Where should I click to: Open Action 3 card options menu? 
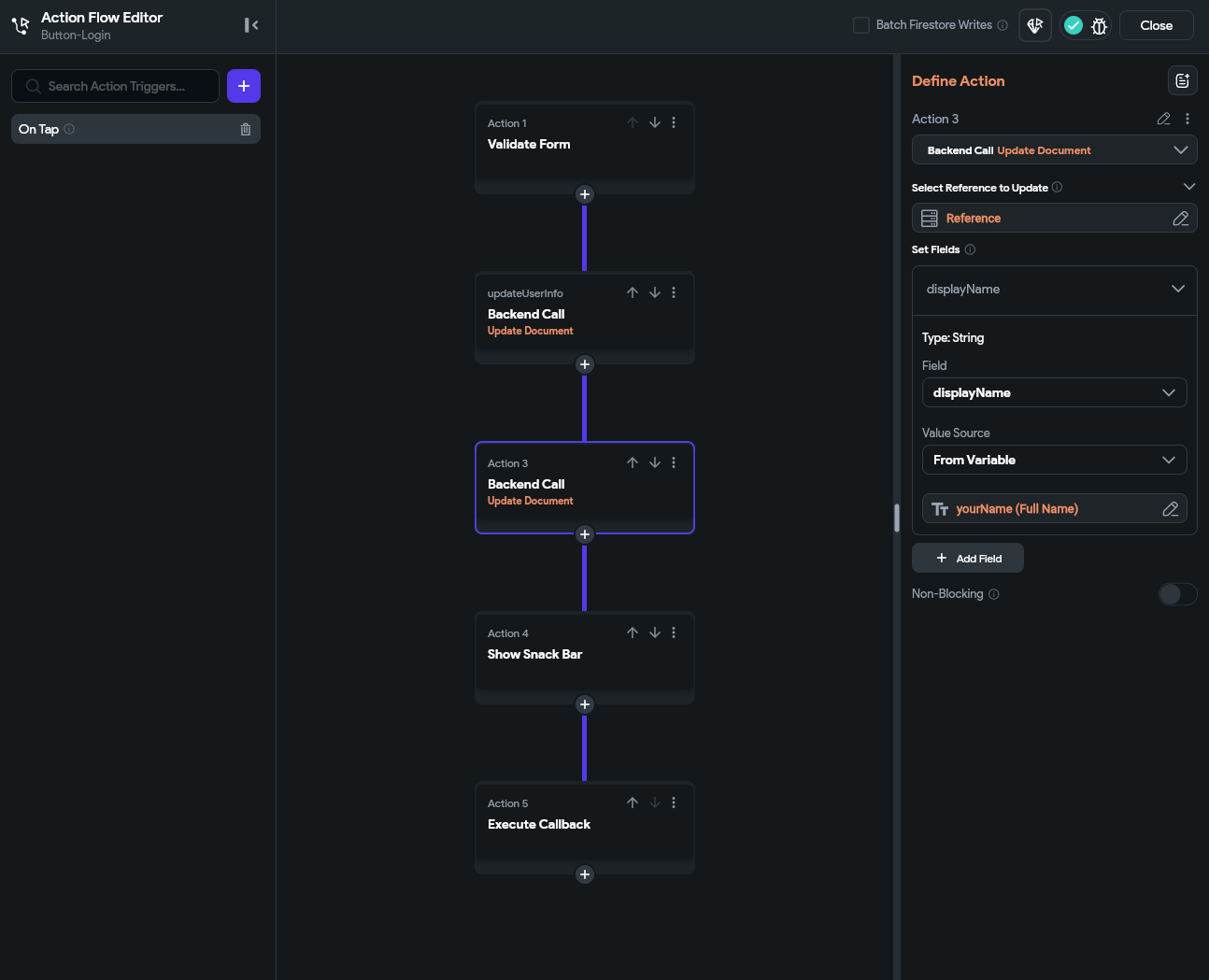coord(674,462)
